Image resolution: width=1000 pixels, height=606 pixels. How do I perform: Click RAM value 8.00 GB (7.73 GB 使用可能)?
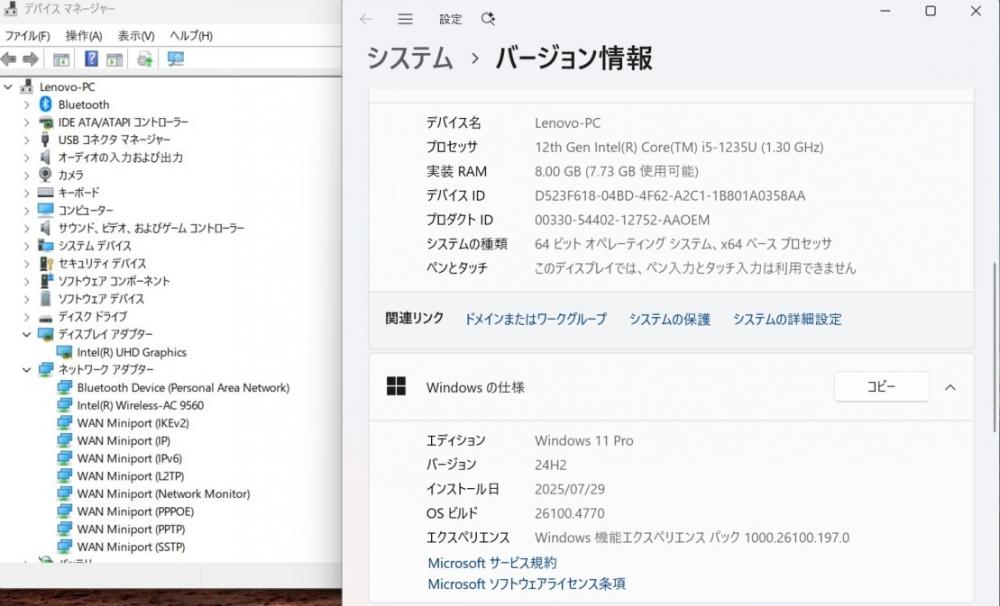click(x=616, y=172)
